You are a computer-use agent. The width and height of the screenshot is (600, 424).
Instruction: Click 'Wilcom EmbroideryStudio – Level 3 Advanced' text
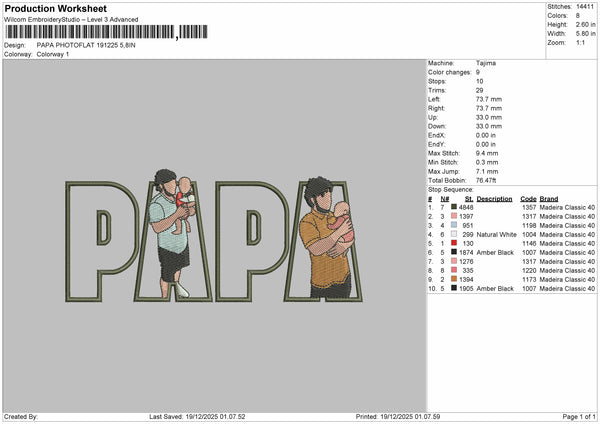71,20
